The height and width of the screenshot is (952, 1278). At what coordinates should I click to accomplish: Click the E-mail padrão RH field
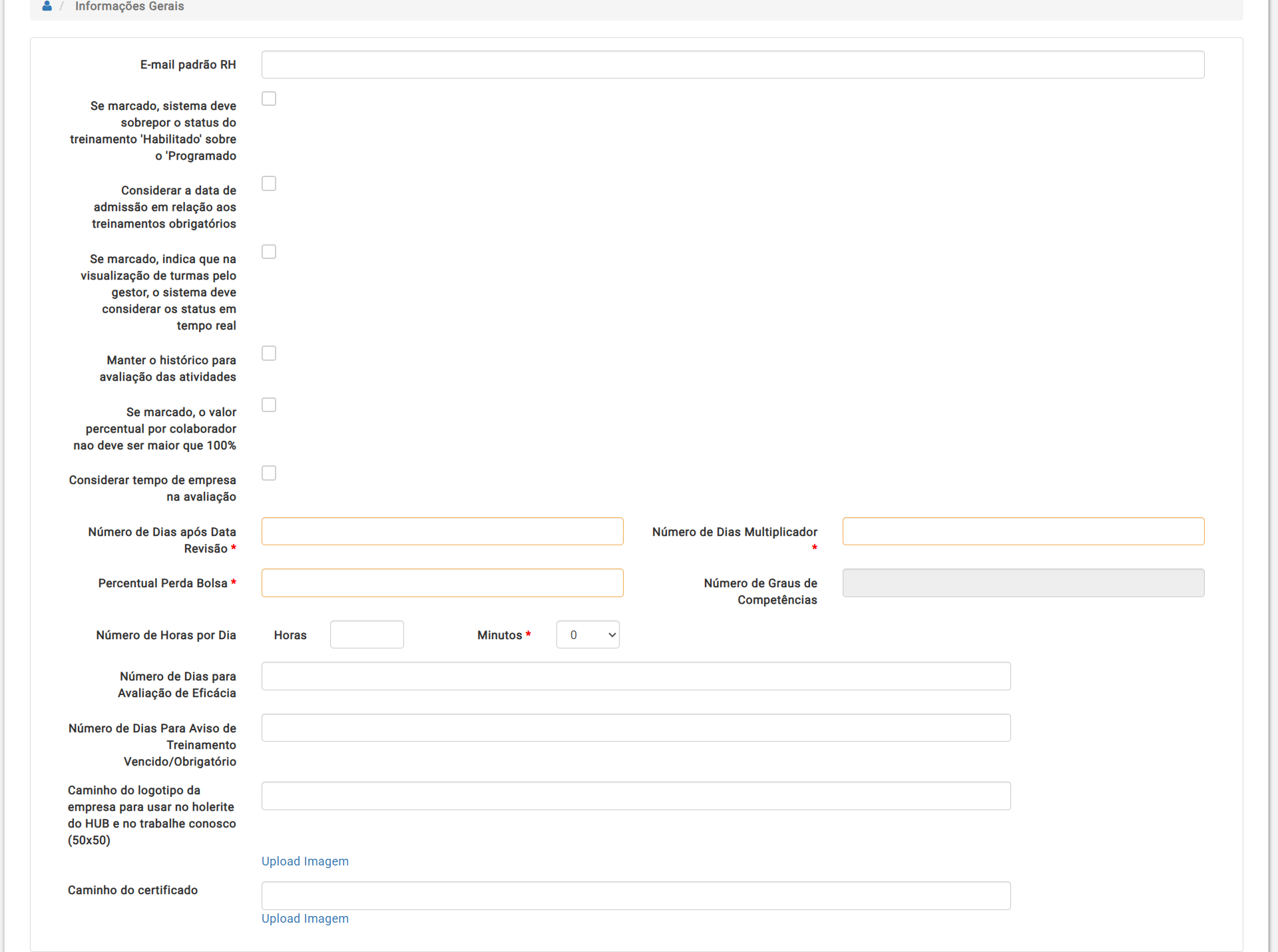click(x=732, y=65)
